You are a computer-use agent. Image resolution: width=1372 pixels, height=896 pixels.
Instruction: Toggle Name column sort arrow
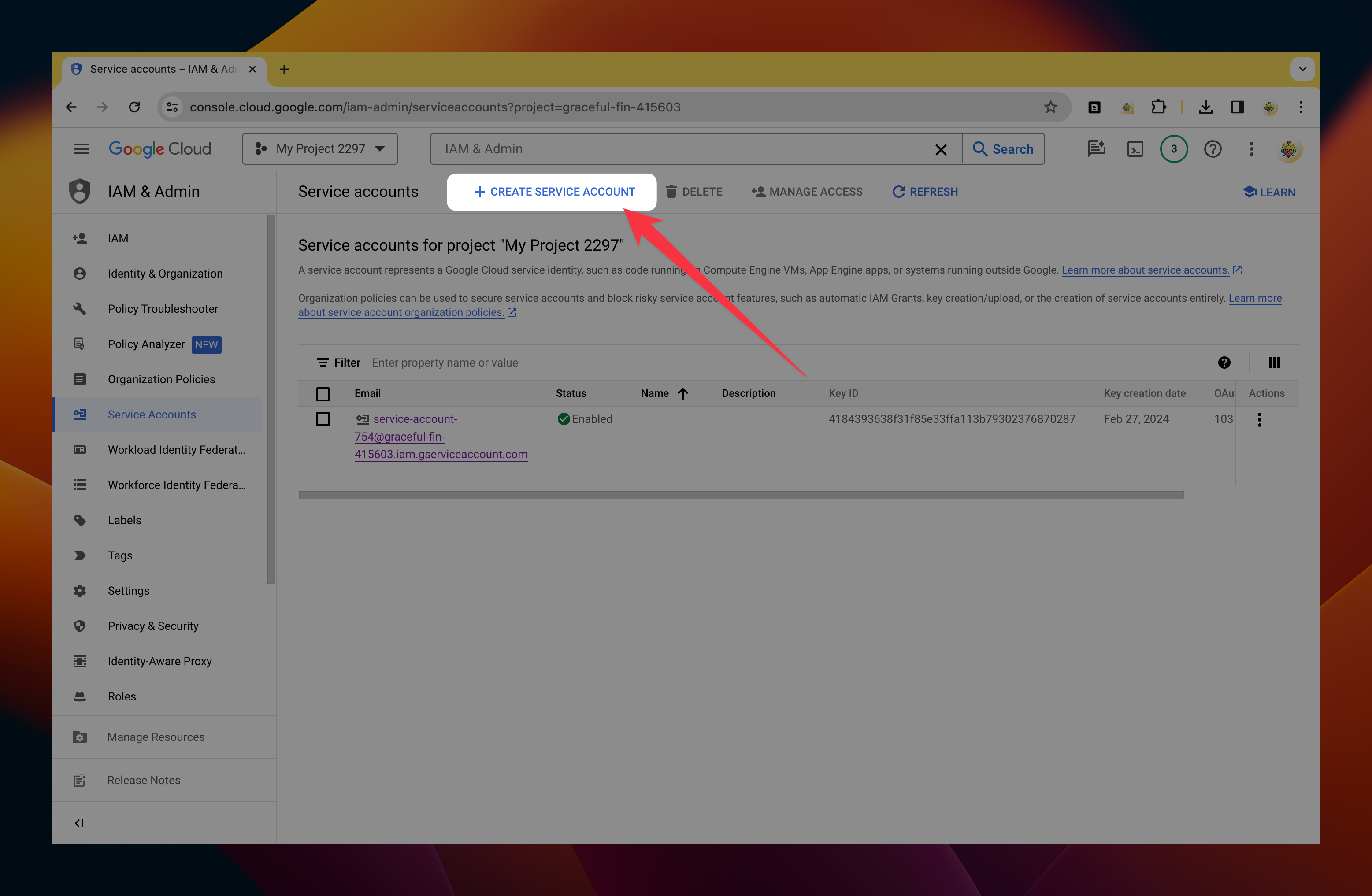tap(682, 393)
